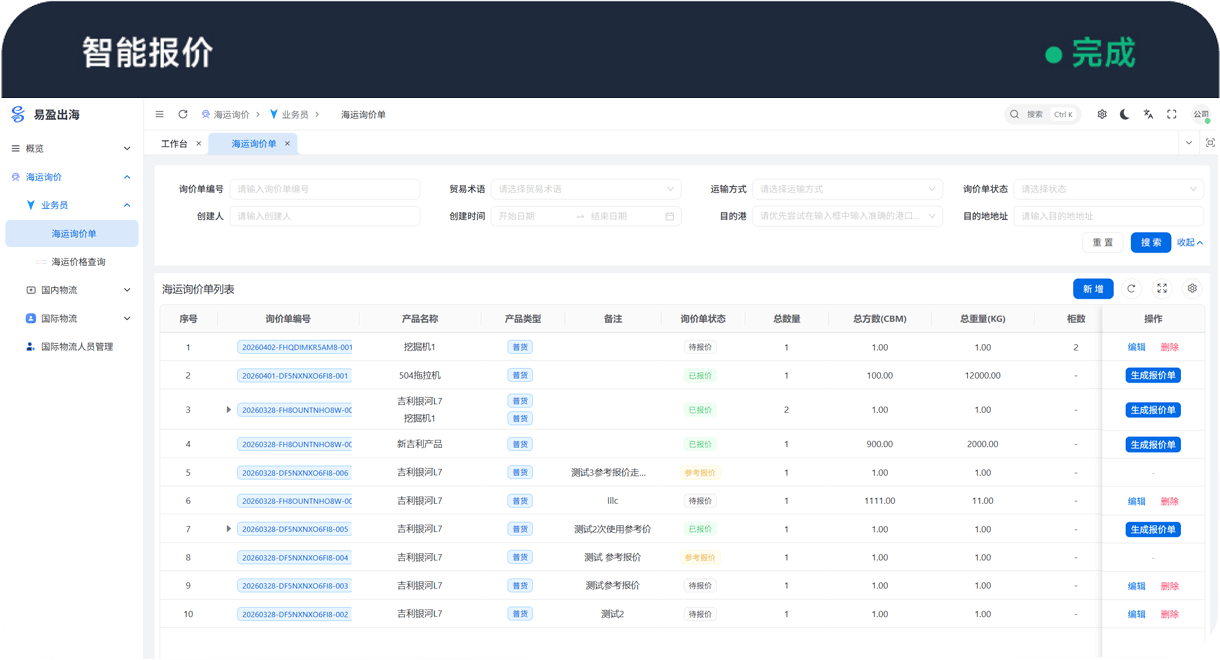Open the settings gear in top bar
The image size is (1220, 660).
1102,114
